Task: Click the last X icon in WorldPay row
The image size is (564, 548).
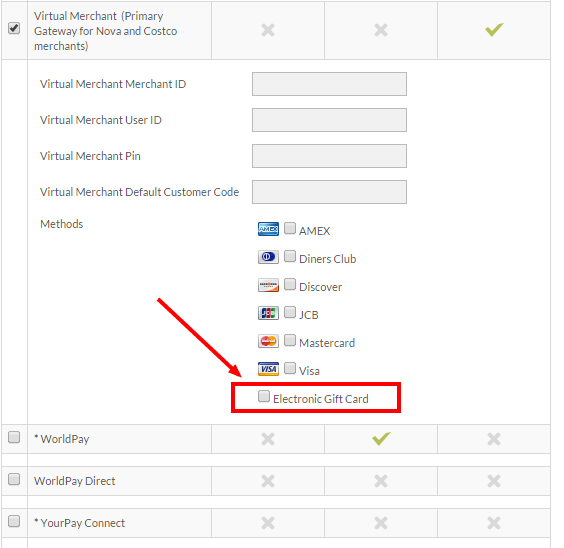Action: (x=494, y=439)
